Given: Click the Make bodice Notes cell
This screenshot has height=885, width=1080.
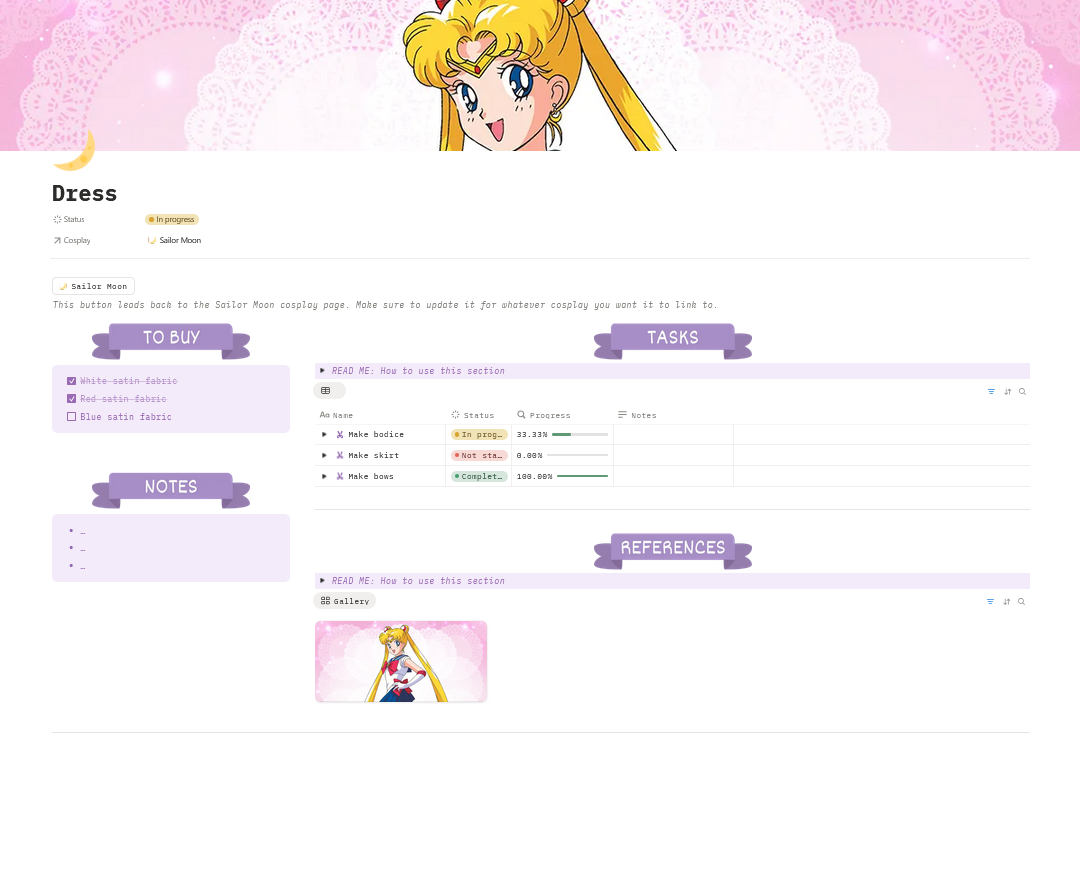Looking at the screenshot, I should tap(673, 435).
